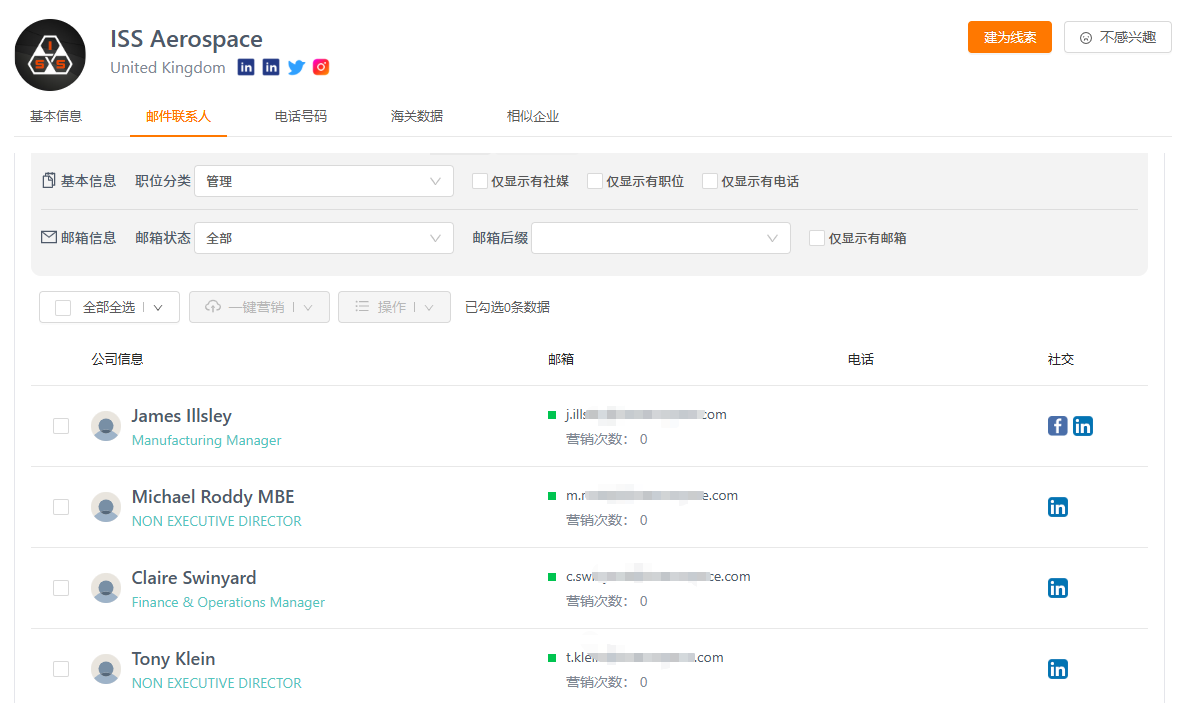Open James Illsley's contact name
1178x703 pixels.
181,416
